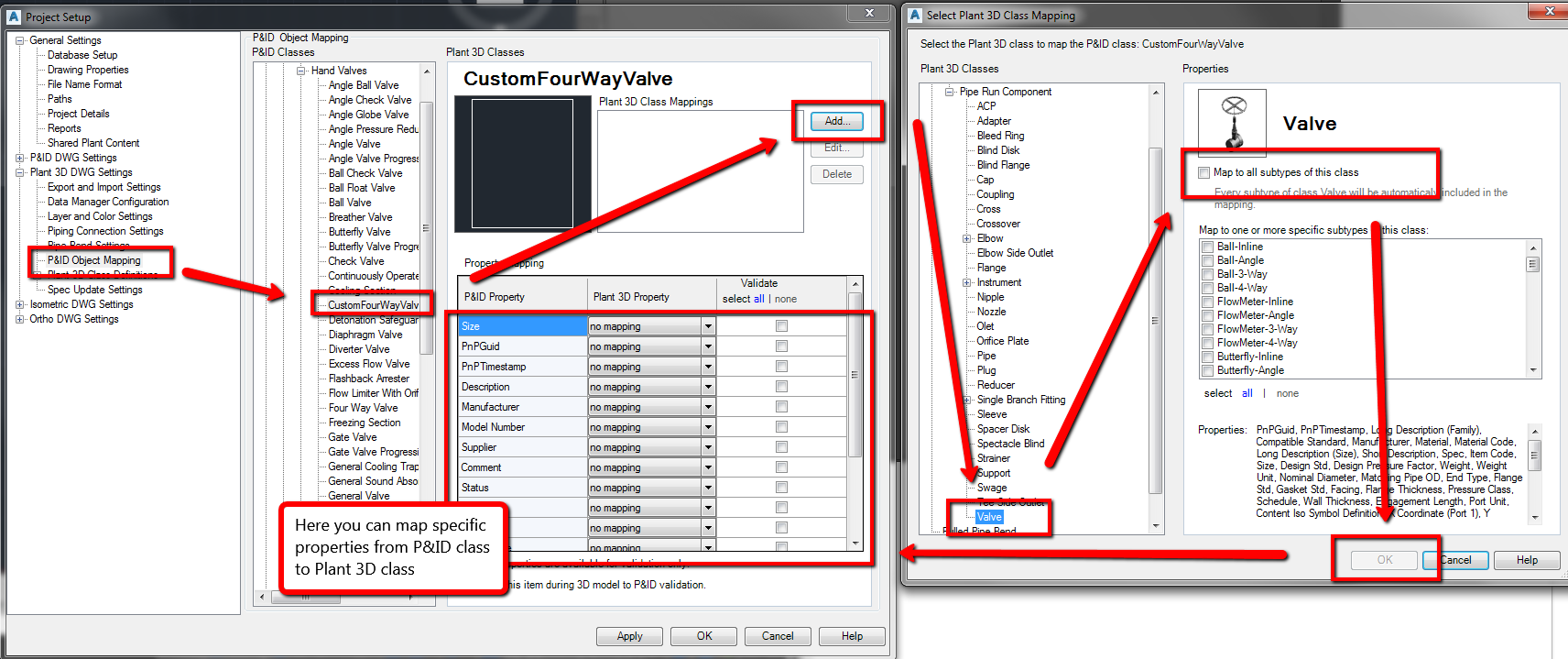The image size is (1568, 659).
Task: Select Drawing Properties tree item
Action: (88, 70)
